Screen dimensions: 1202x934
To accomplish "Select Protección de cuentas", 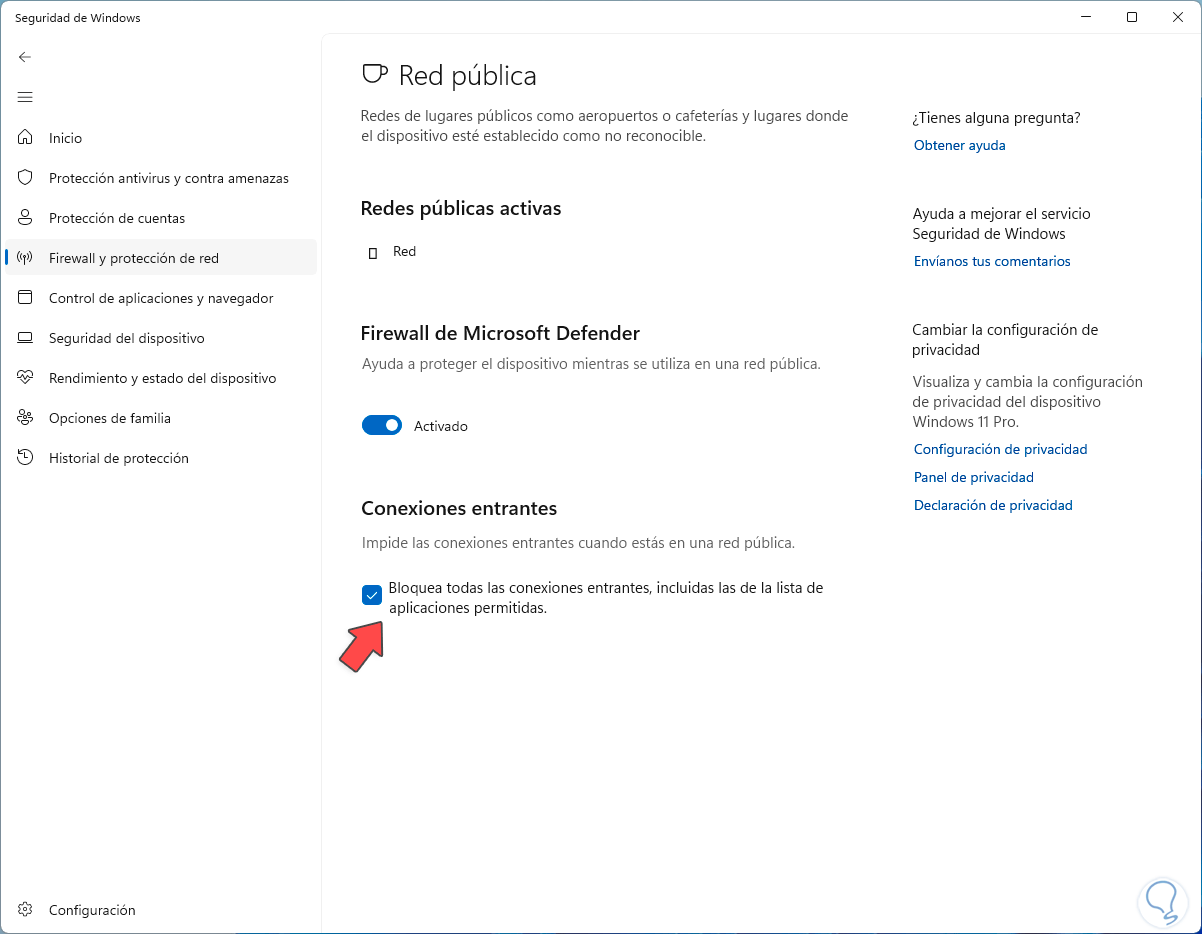I will [x=161, y=218].
